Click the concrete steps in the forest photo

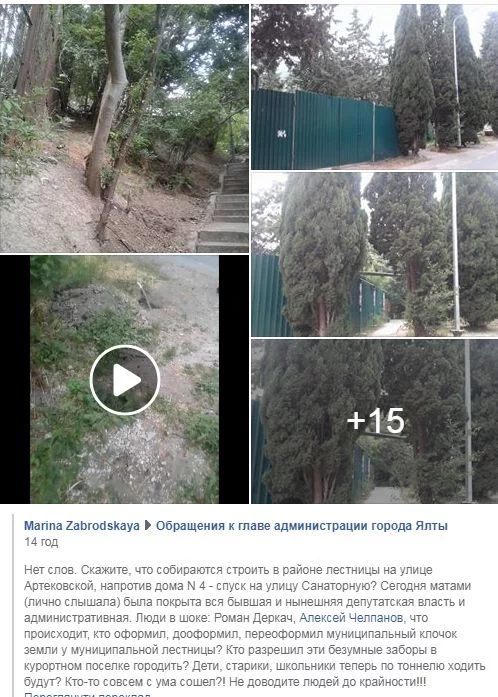pyautogui.click(x=225, y=208)
